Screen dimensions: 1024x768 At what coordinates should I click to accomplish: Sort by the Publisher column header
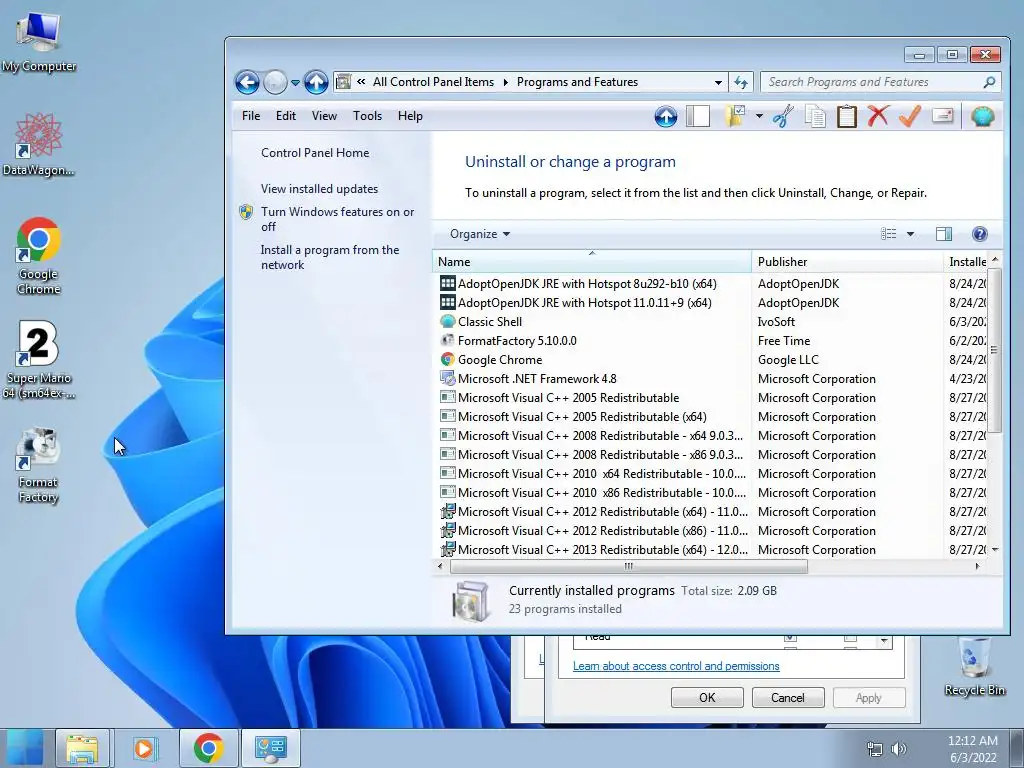(847, 261)
